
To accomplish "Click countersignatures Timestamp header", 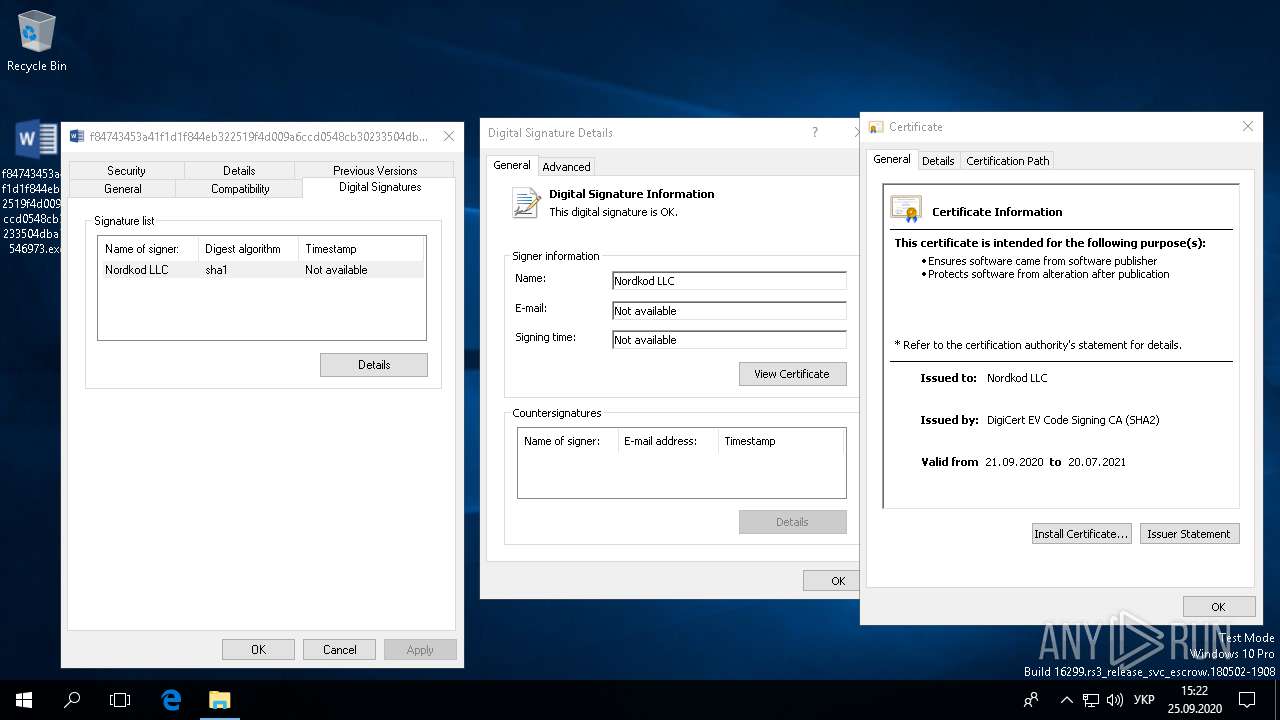I will click(x=781, y=441).
